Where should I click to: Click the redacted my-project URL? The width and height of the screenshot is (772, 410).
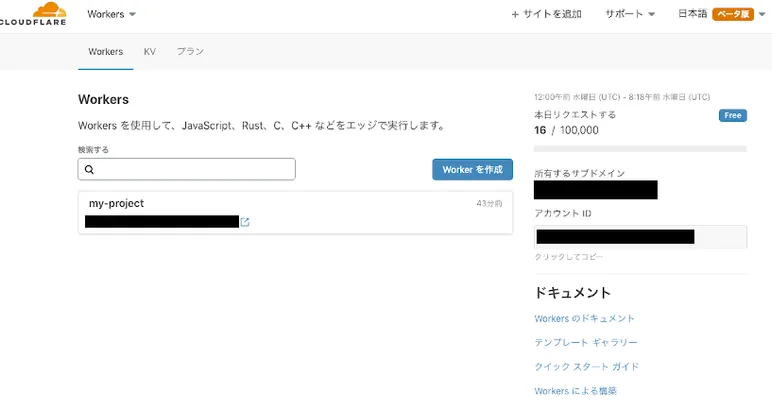click(x=162, y=221)
